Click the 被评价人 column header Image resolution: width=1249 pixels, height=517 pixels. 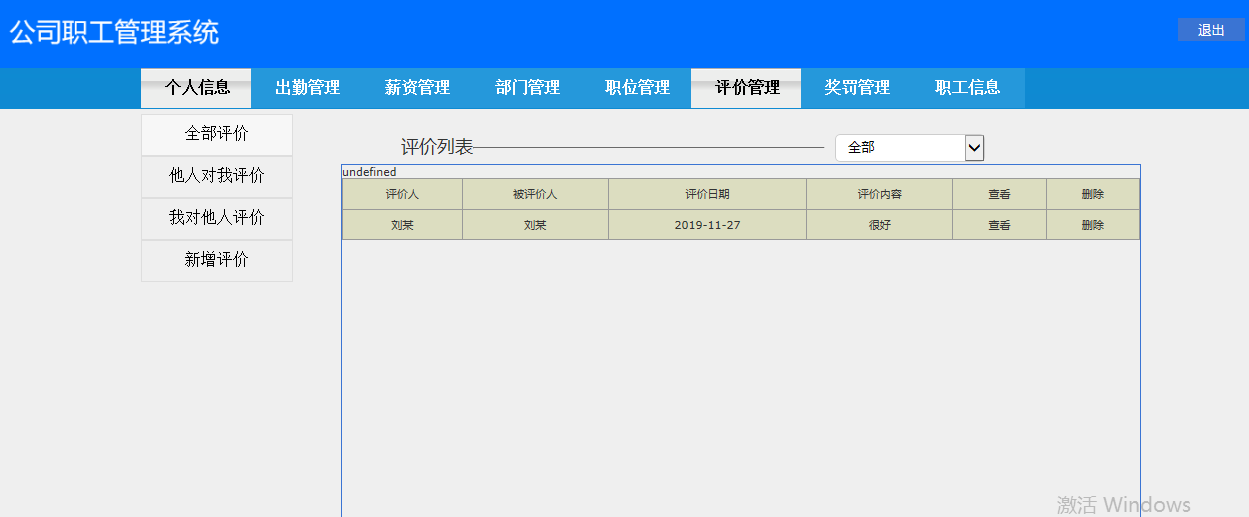tap(535, 194)
